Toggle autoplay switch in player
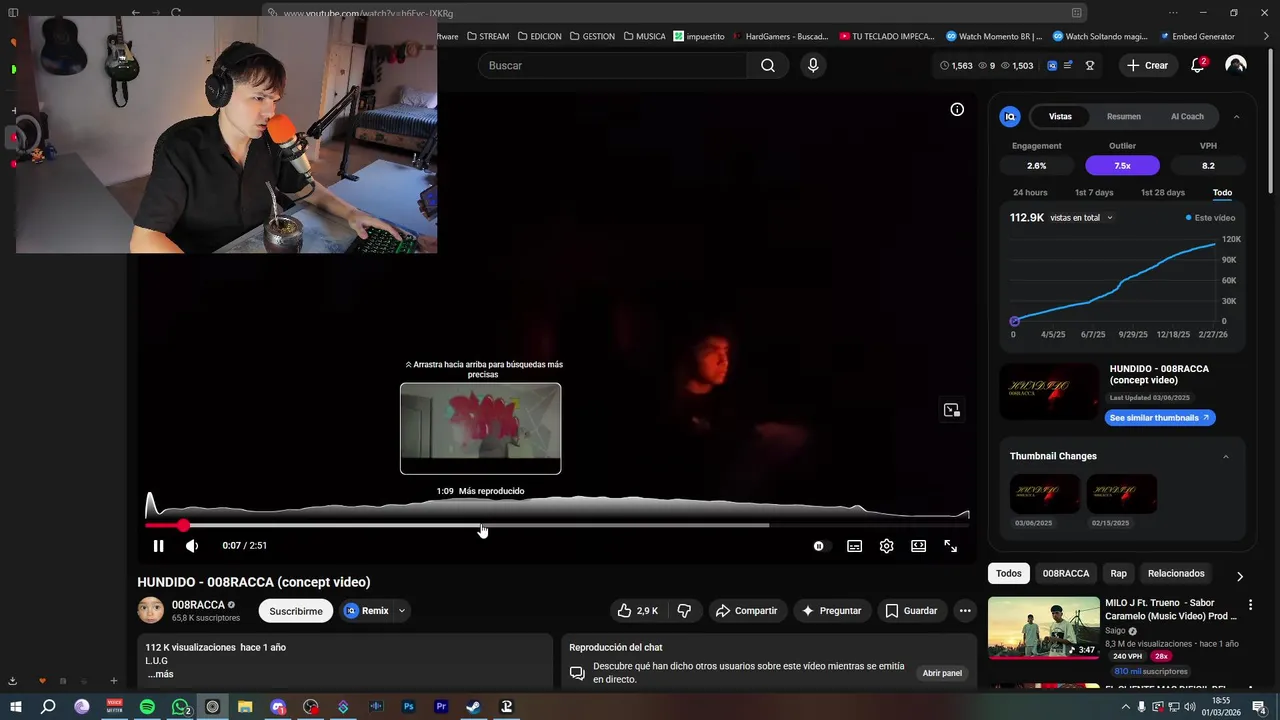The image size is (1280, 720). point(820,546)
